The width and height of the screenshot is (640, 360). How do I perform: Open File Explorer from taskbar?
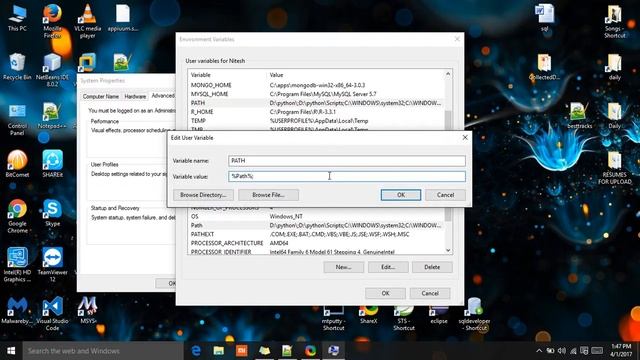pyautogui.click(x=219, y=351)
